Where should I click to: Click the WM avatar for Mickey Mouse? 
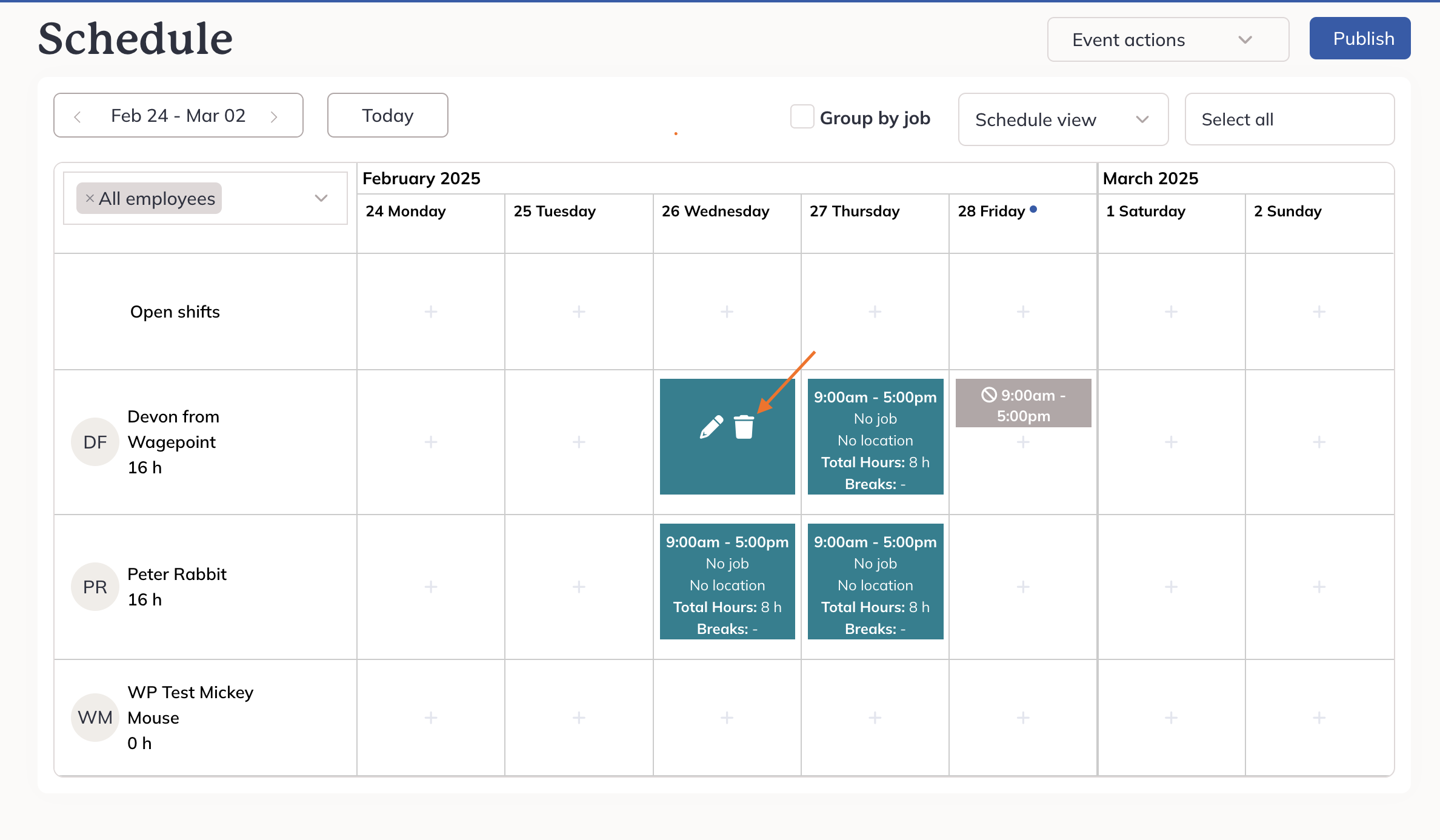pyautogui.click(x=95, y=718)
